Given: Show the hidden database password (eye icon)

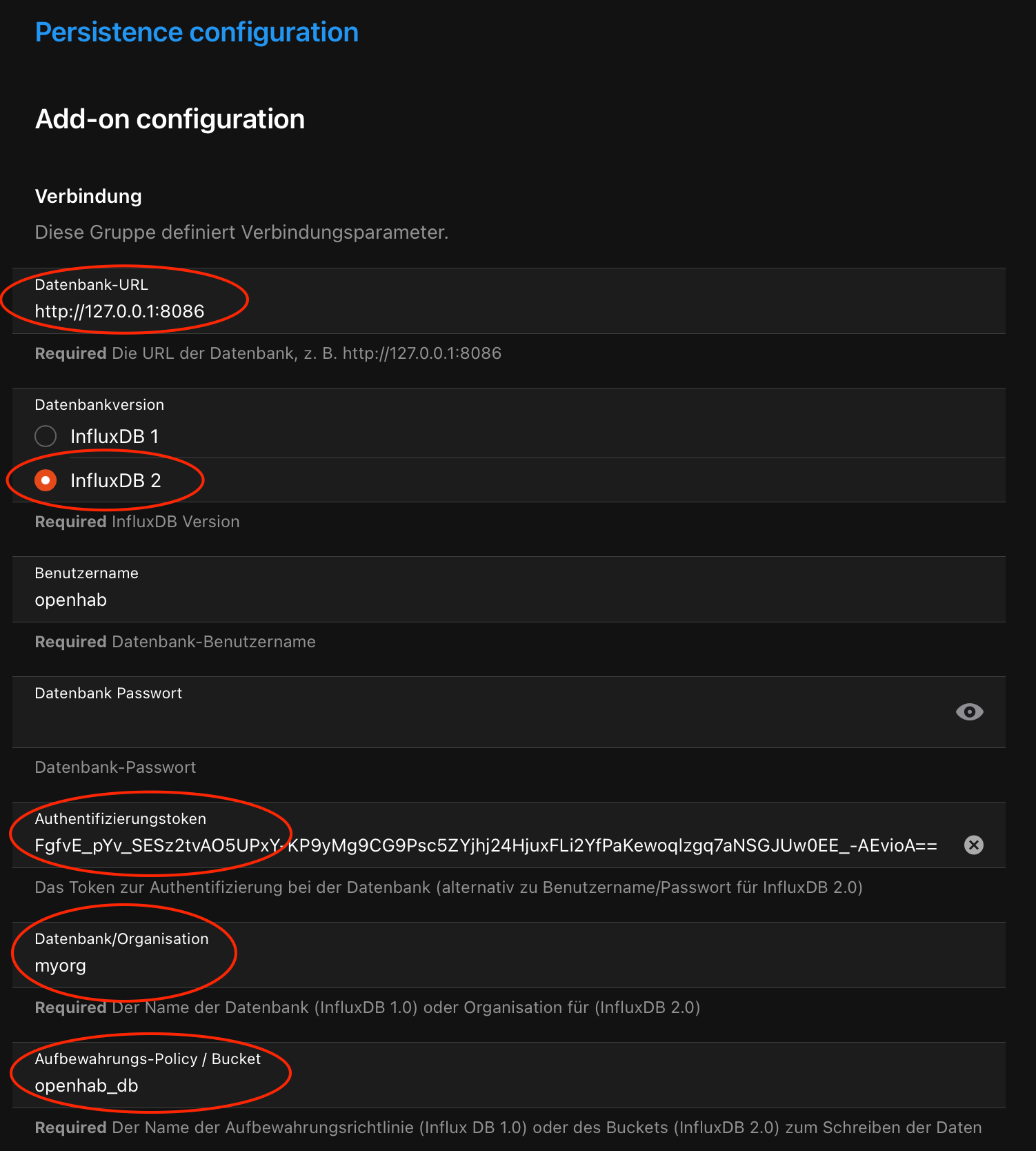Looking at the screenshot, I should 969,711.
